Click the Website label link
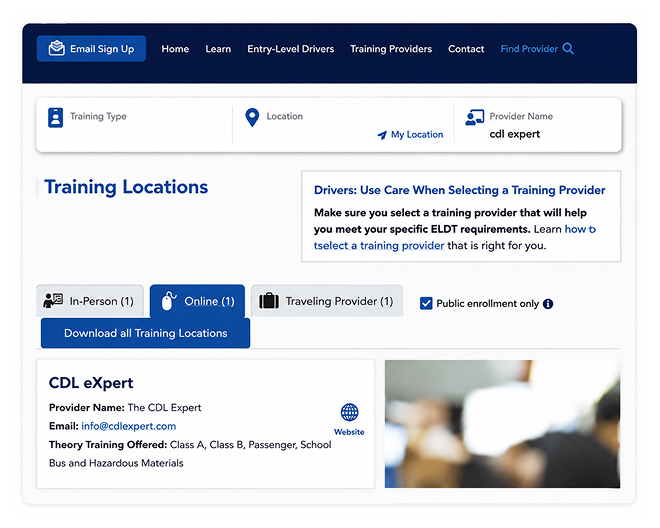 (x=349, y=432)
